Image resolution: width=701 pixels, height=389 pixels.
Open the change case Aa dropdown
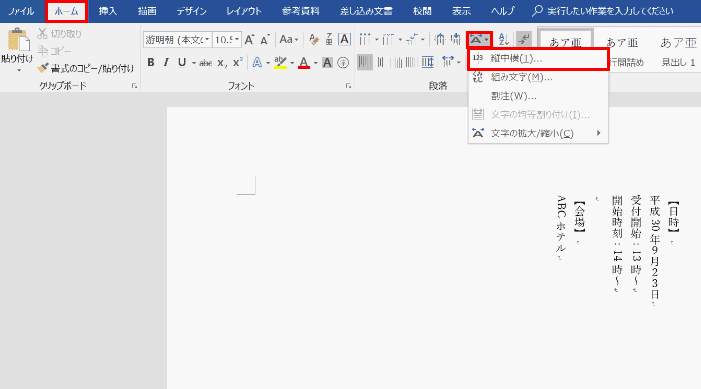(288, 39)
